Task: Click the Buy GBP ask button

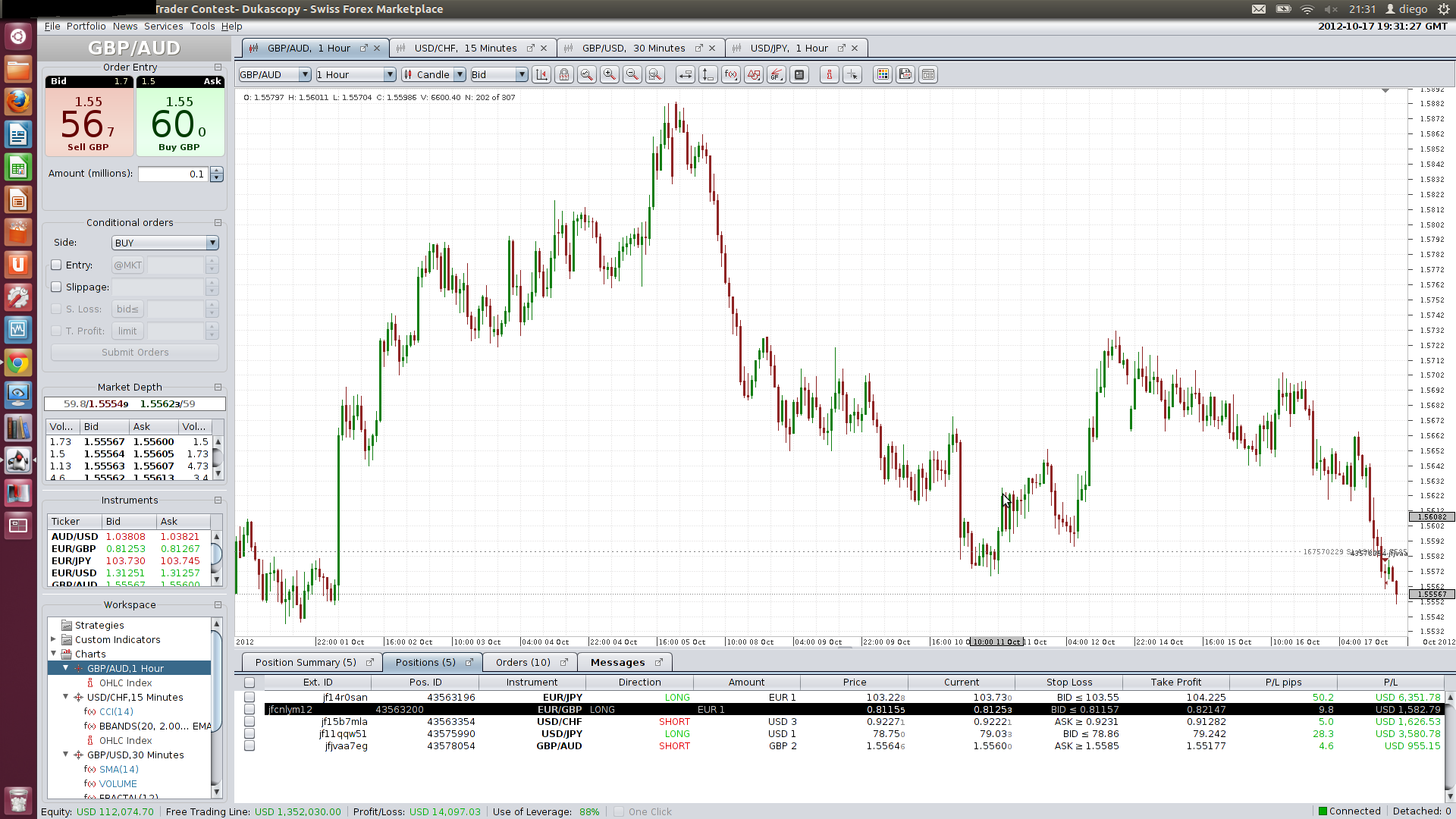Action: 180,121
